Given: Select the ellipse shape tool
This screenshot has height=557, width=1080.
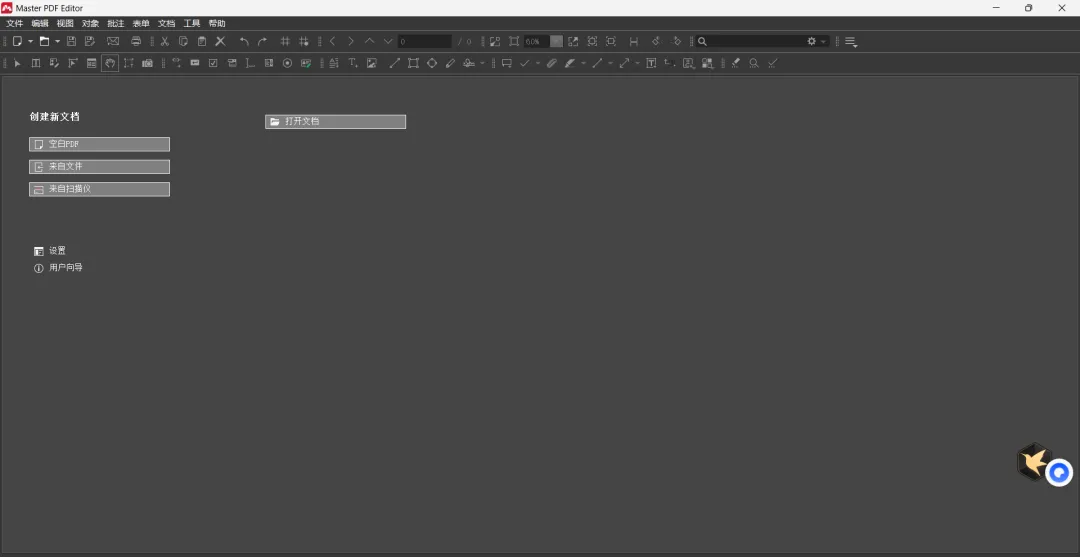Looking at the screenshot, I should (432, 63).
